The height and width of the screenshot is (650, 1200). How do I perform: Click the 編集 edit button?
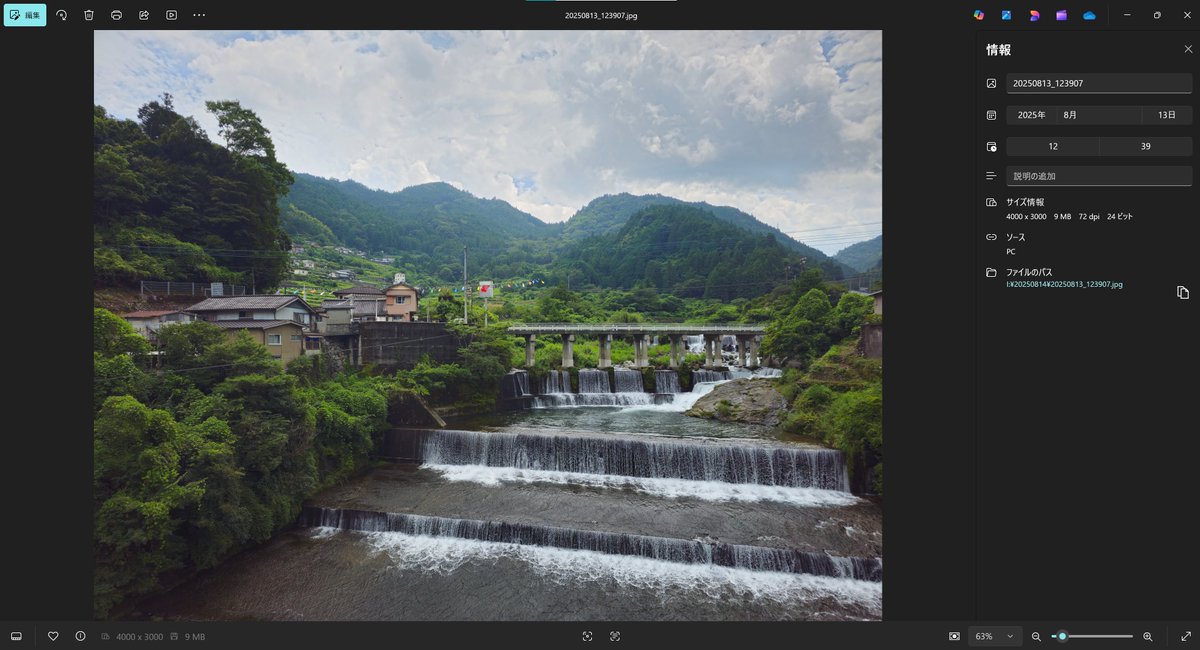(x=25, y=15)
